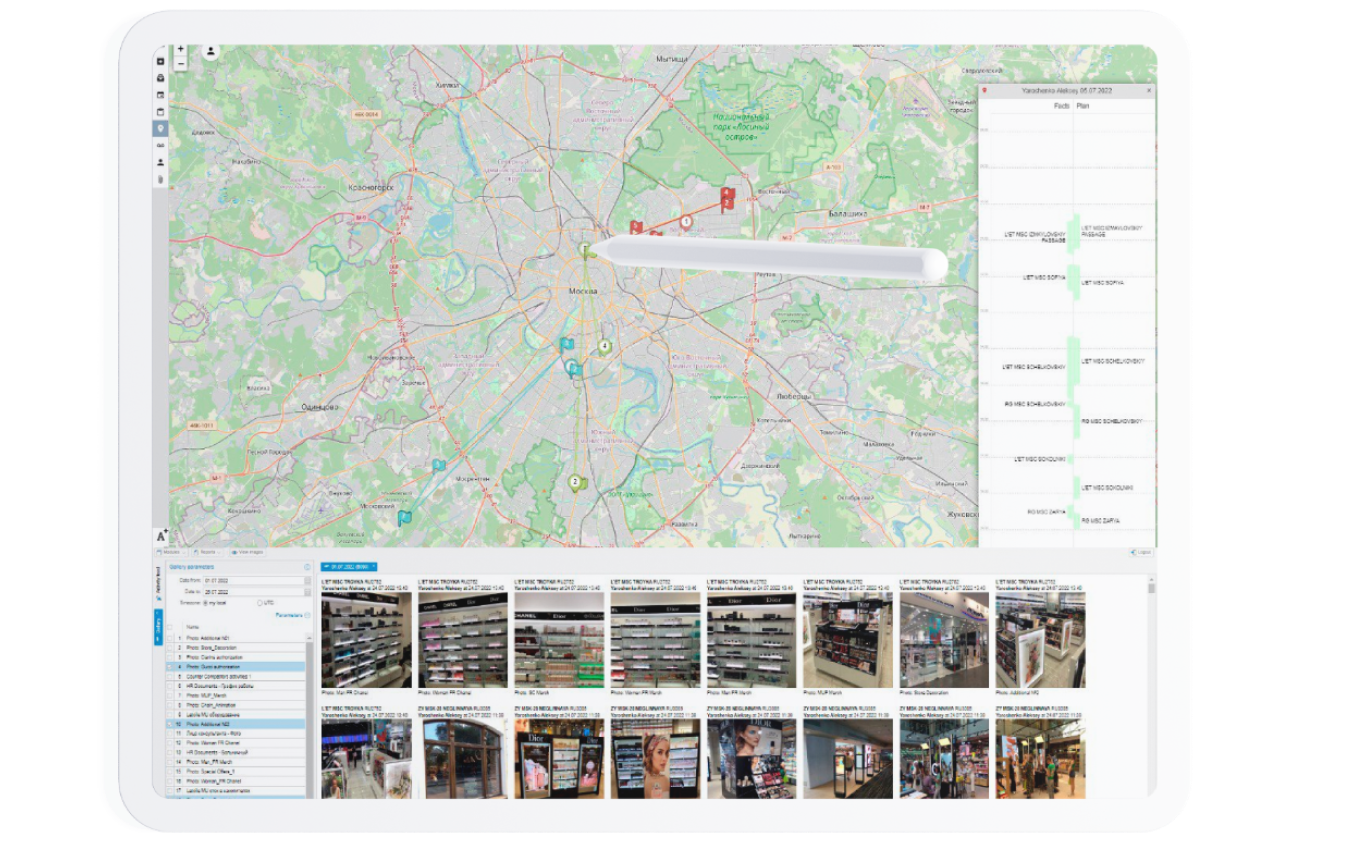Select the location pin sidebar icon
The image size is (1372, 847).
160,128
